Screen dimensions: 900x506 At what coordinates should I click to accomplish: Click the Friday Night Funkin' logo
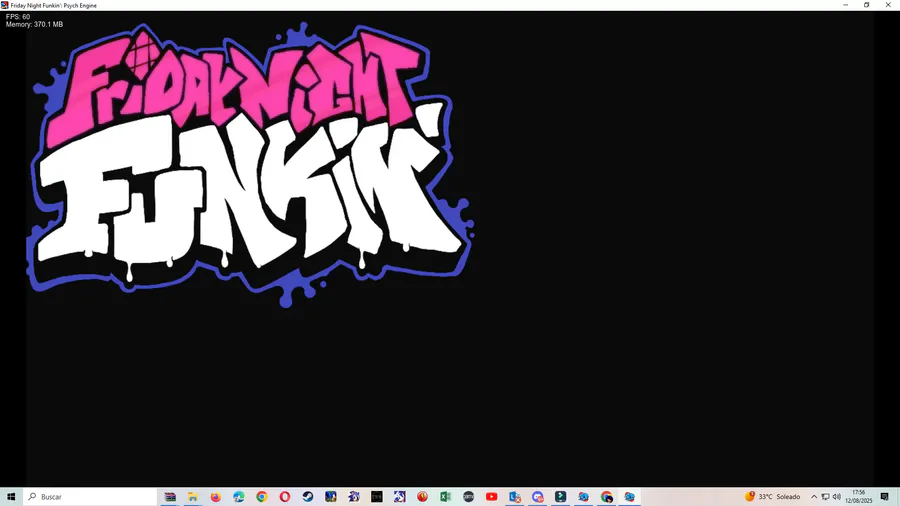pyautogui.click(x=250, y=165)
